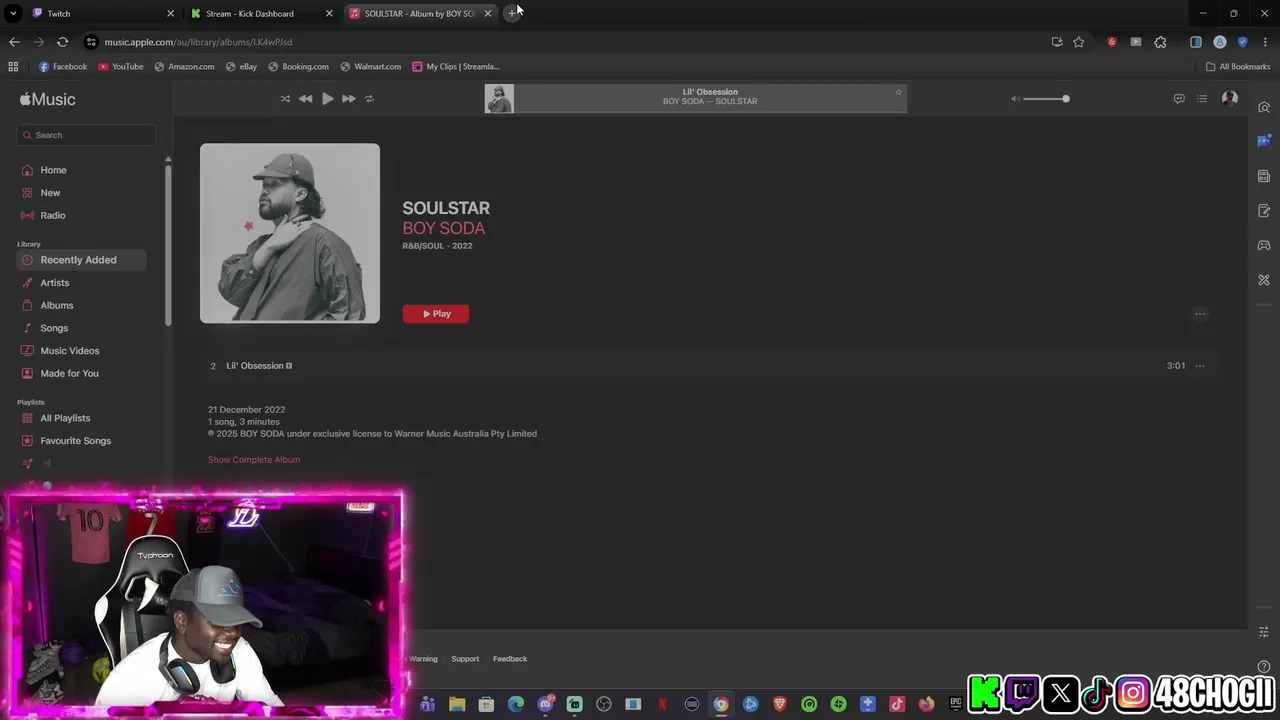Start playback with the player play icon
This screenshot has width=1280, height=720.
327,99
